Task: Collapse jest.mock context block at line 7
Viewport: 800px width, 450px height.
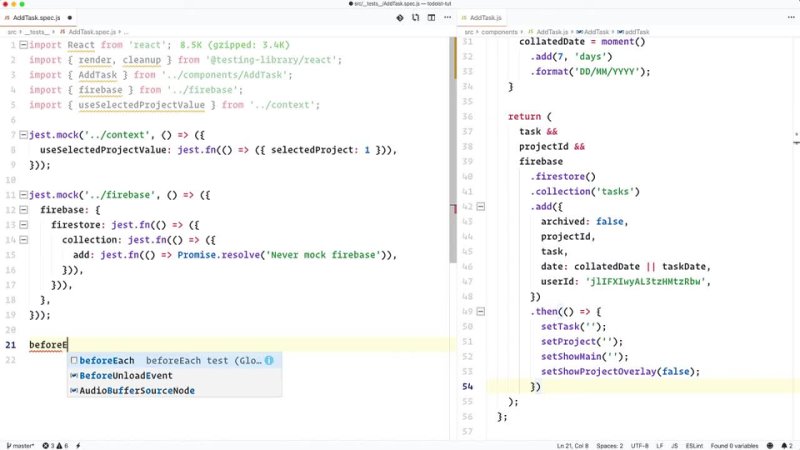Action: 23,135
